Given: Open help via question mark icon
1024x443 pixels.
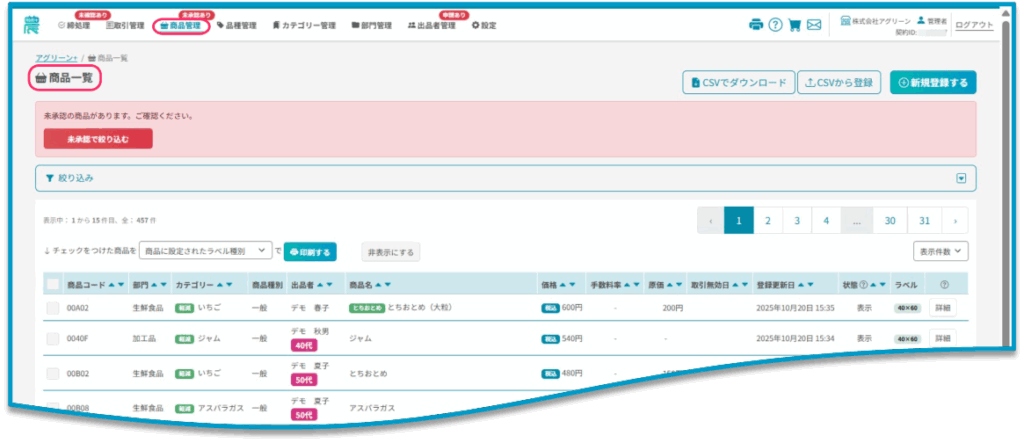Looking at the screenshot, I should tap(775, 25).
